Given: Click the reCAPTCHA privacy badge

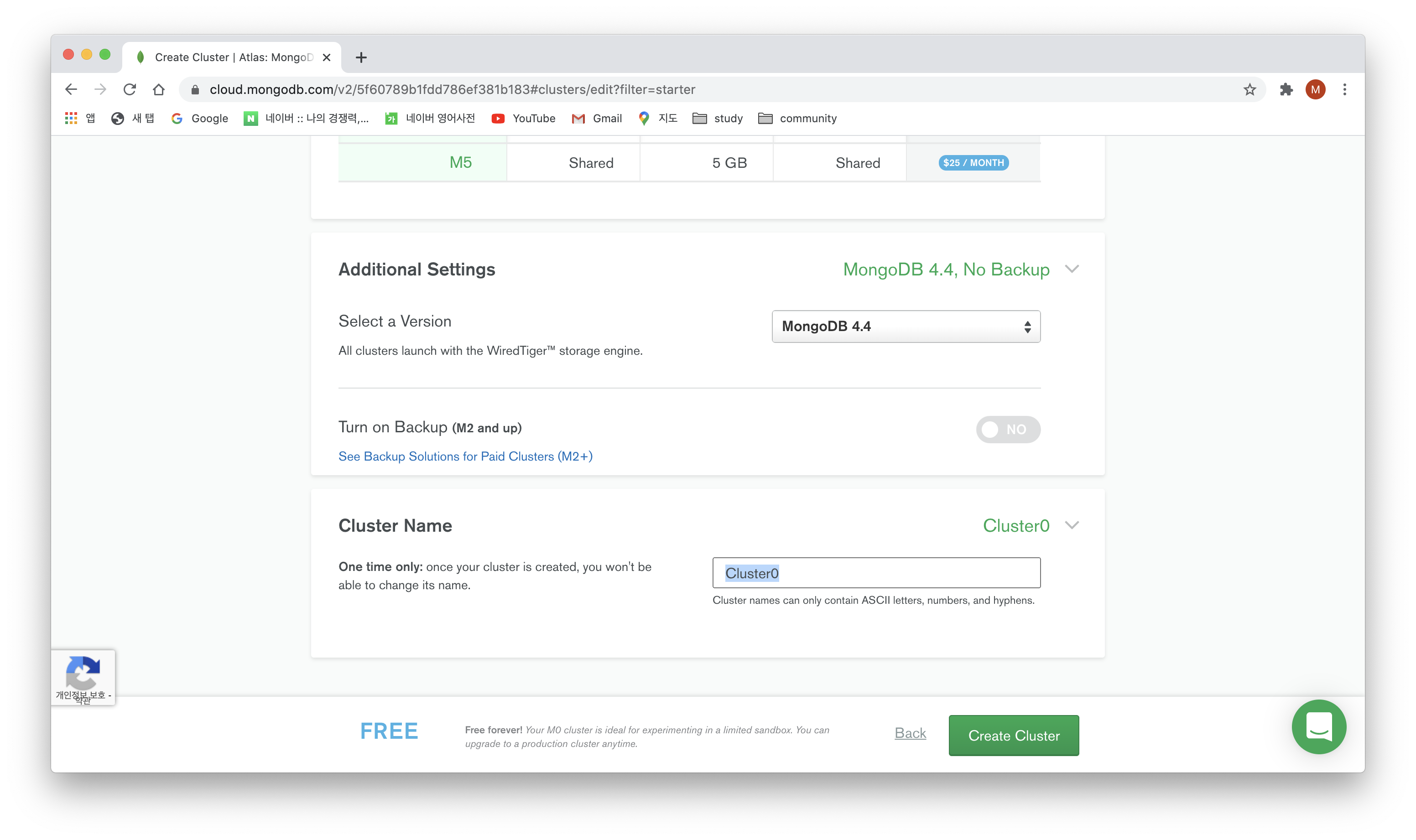Looking at the screenshot, I should click(x=83, y=677).
